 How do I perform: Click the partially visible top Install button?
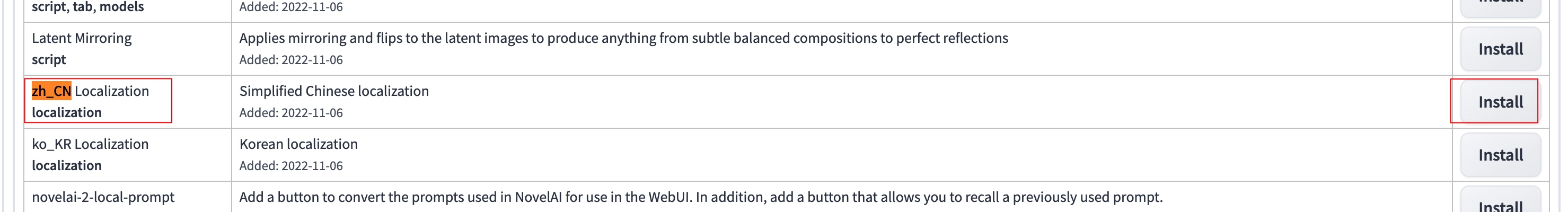pyautogui.click(x=1500, y=5)
